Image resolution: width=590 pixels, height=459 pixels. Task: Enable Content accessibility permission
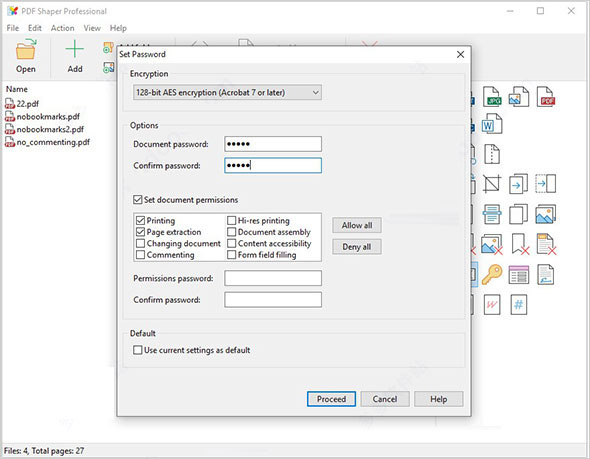[x=231, y=243]
